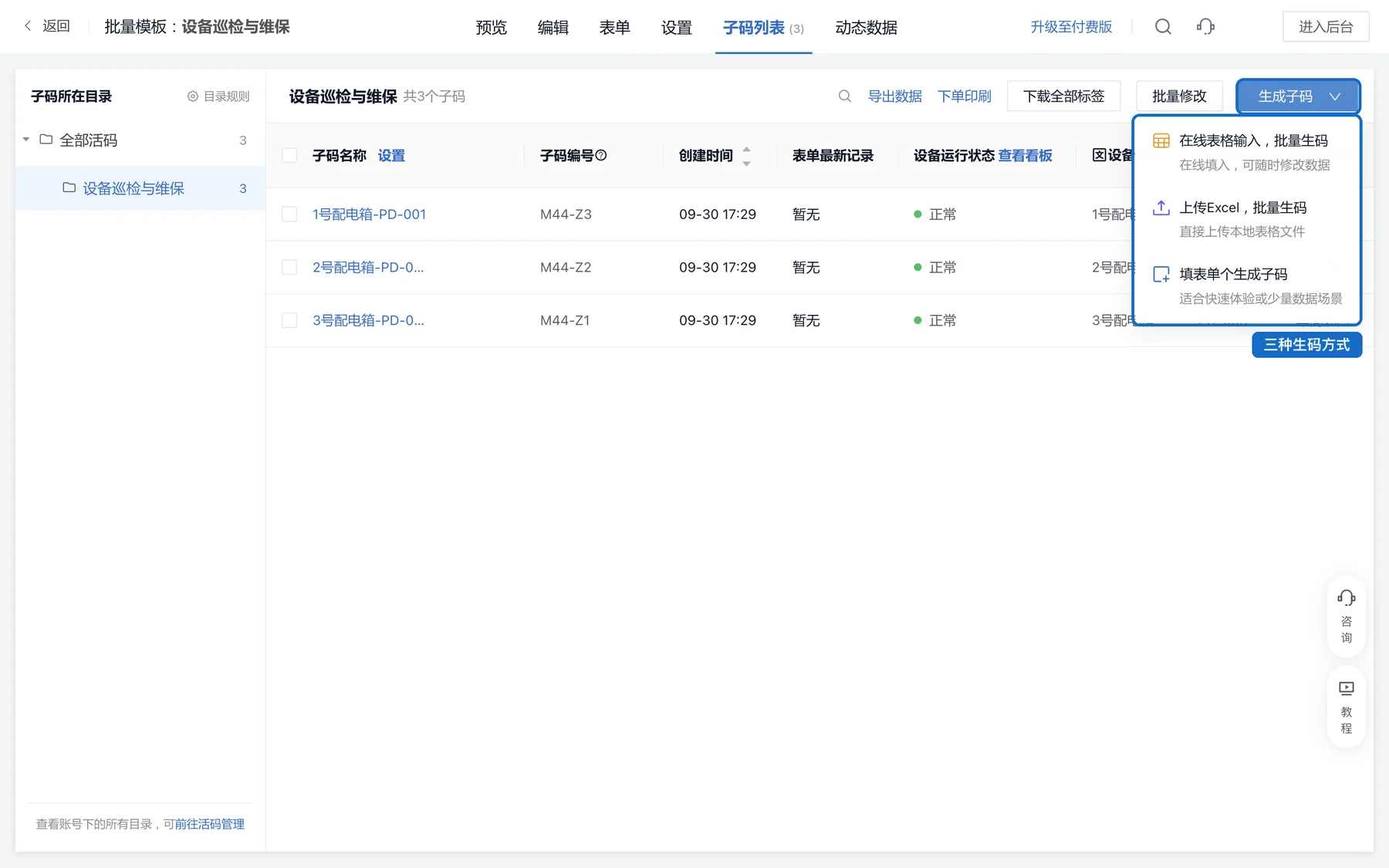Click the help icon next to 子码编号

(x=601, y=155)
